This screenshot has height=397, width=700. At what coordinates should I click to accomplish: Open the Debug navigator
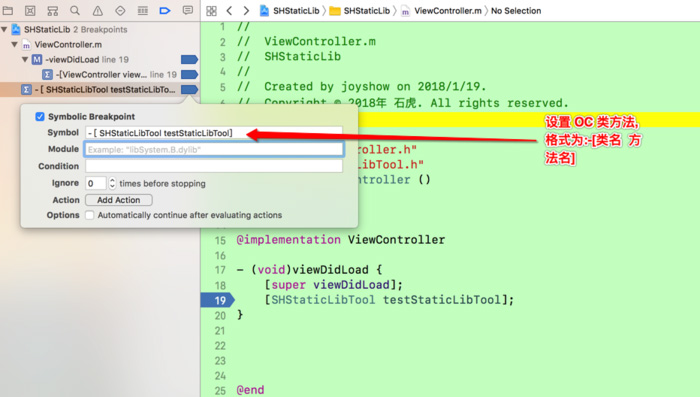tap(142, 10)
